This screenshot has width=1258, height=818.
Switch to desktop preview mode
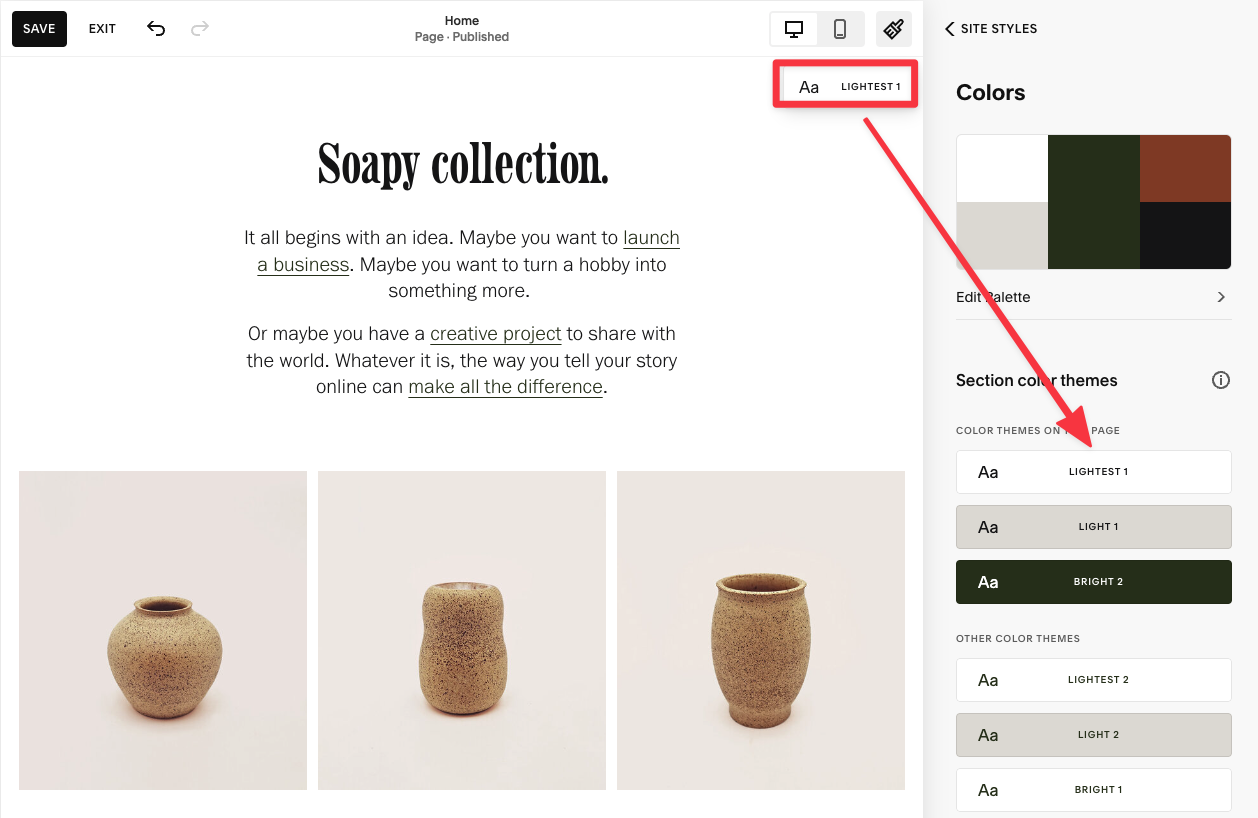click(x=793, y=28)
